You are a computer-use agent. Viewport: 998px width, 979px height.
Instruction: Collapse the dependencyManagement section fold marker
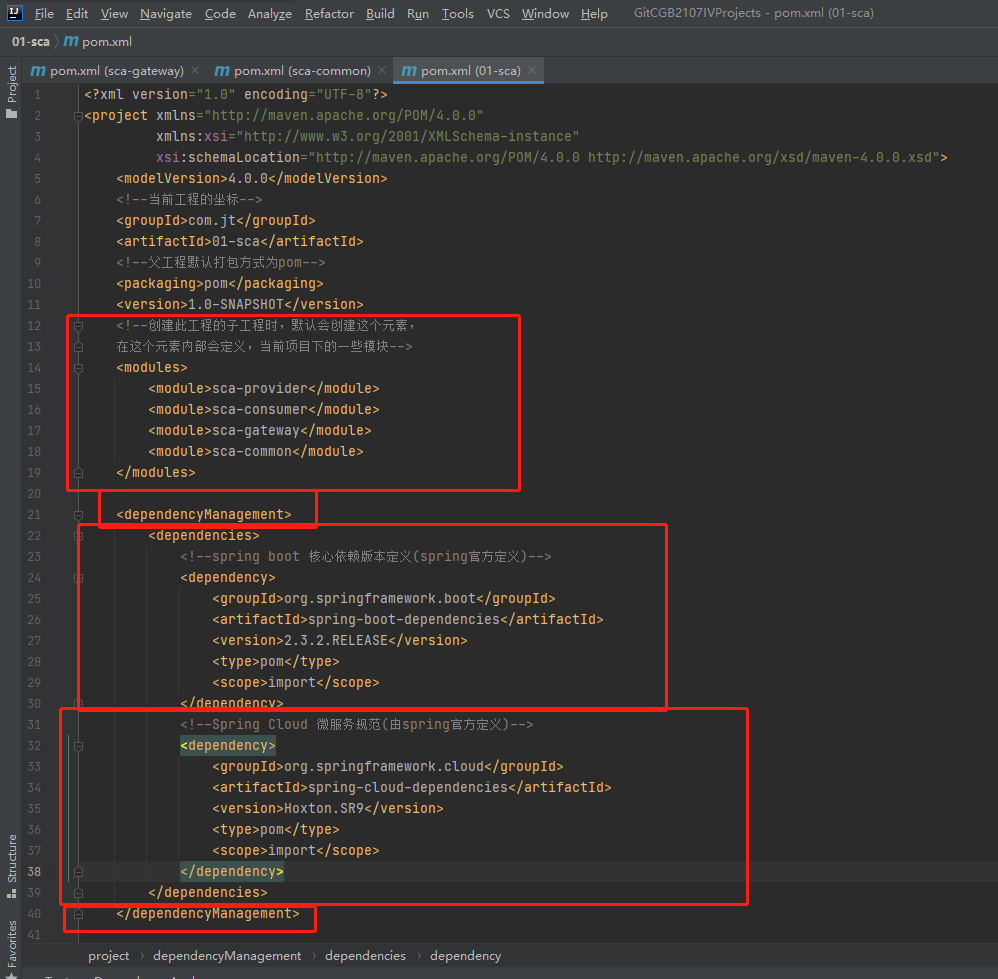click(x=76, y=514)
